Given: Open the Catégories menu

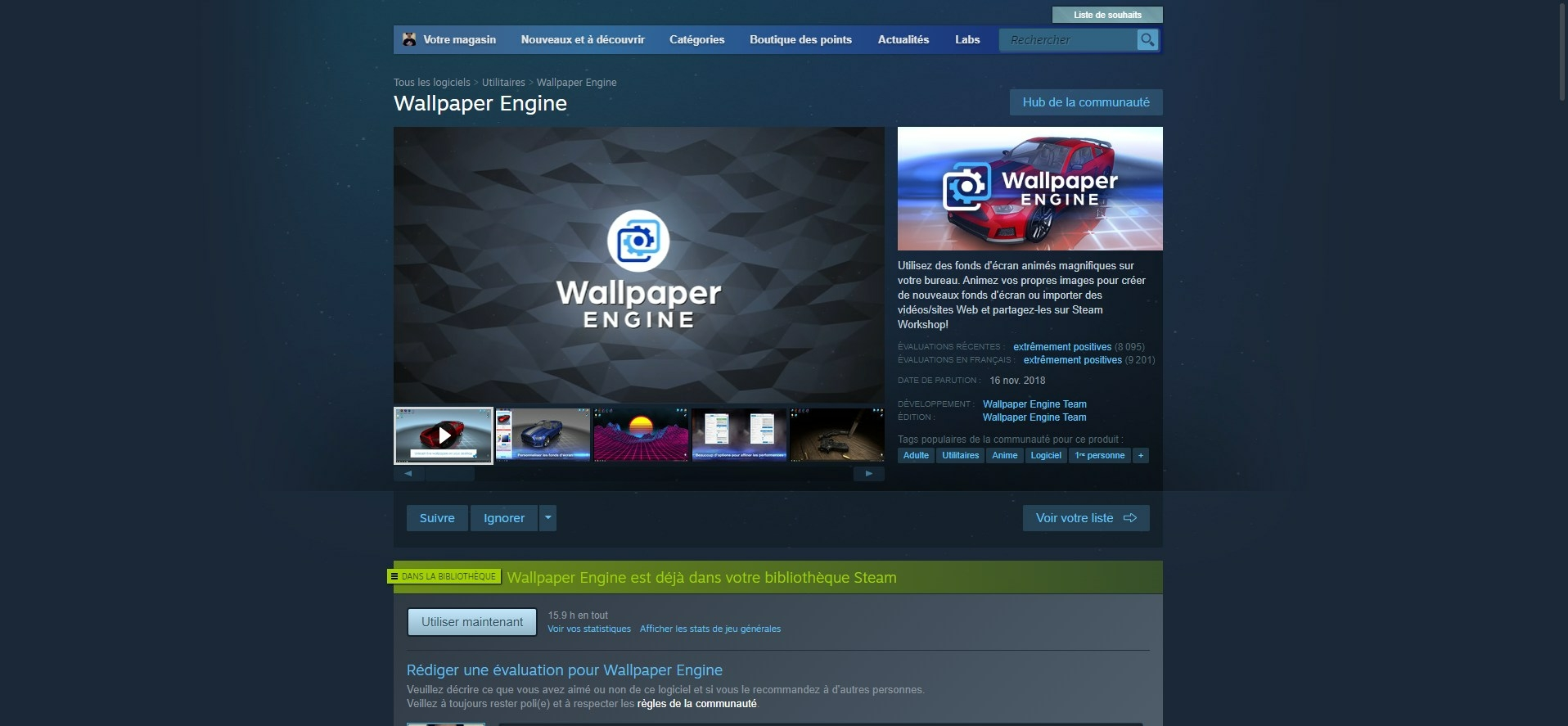Looking at the screenshot, I should [696, 39].
